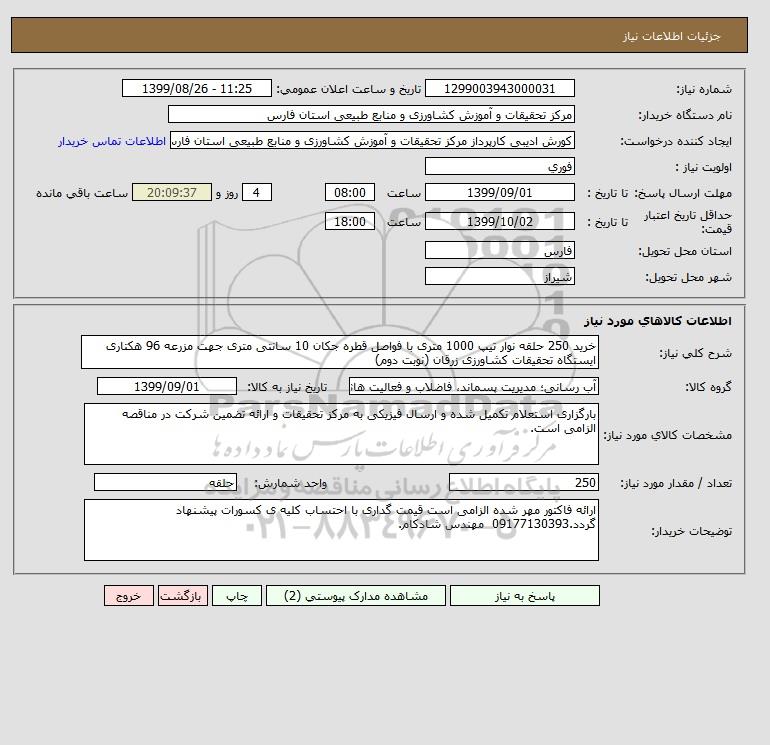Click the label نام دستگاه خریدار

click(x=685, y=115)
